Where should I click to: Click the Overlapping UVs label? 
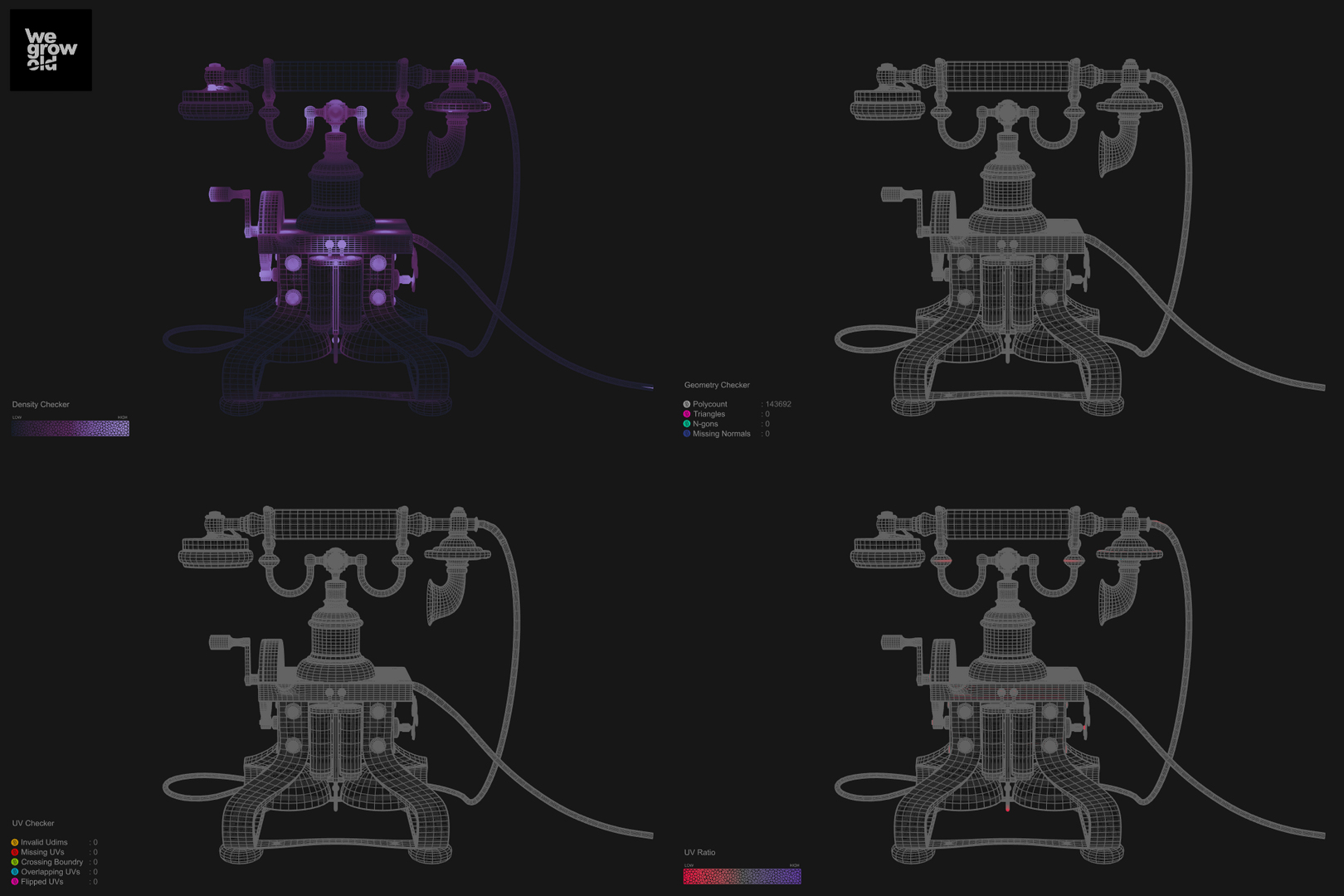pyautogui.click(x=51, y=872)
